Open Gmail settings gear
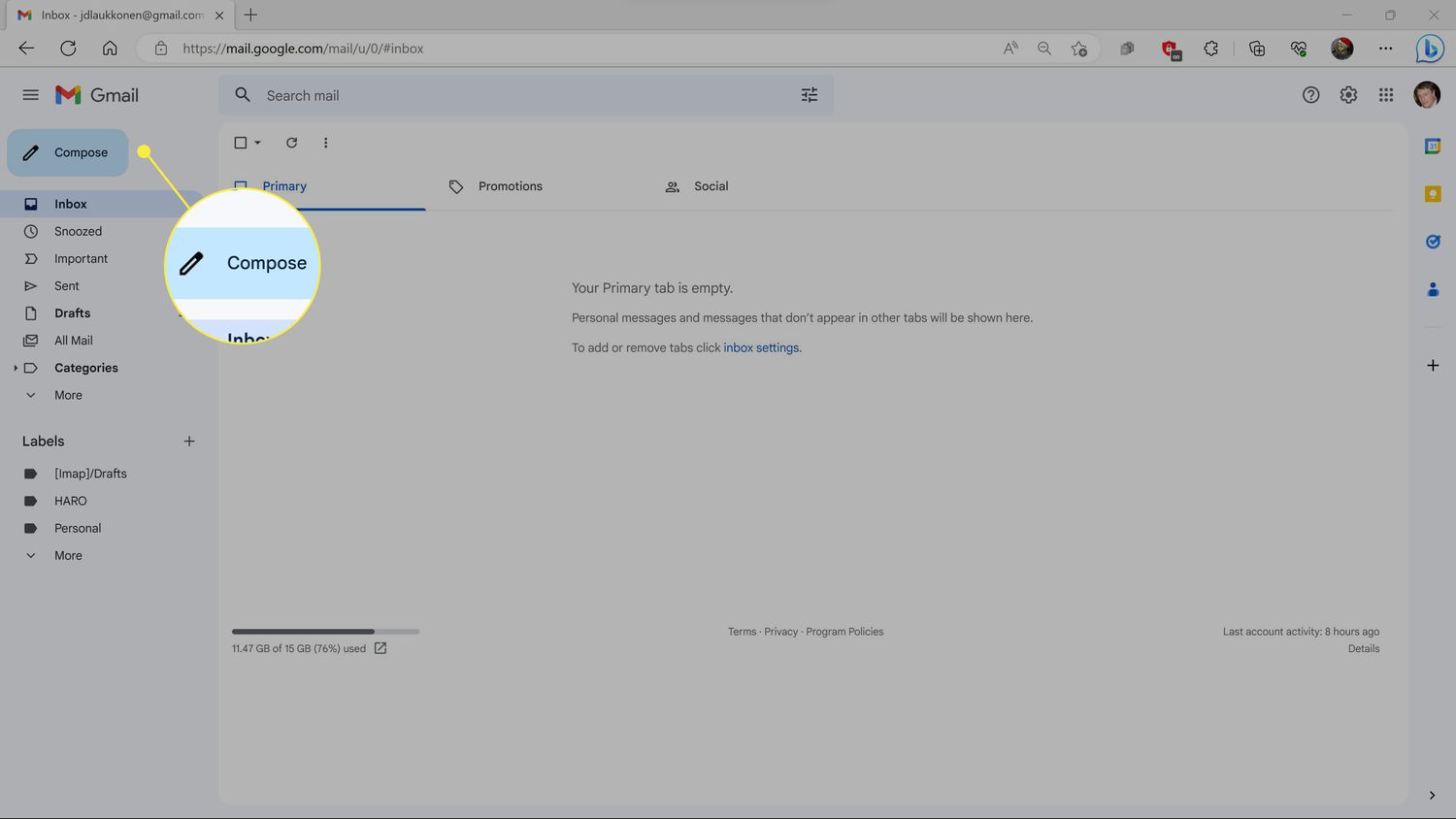 (1348, 95)
